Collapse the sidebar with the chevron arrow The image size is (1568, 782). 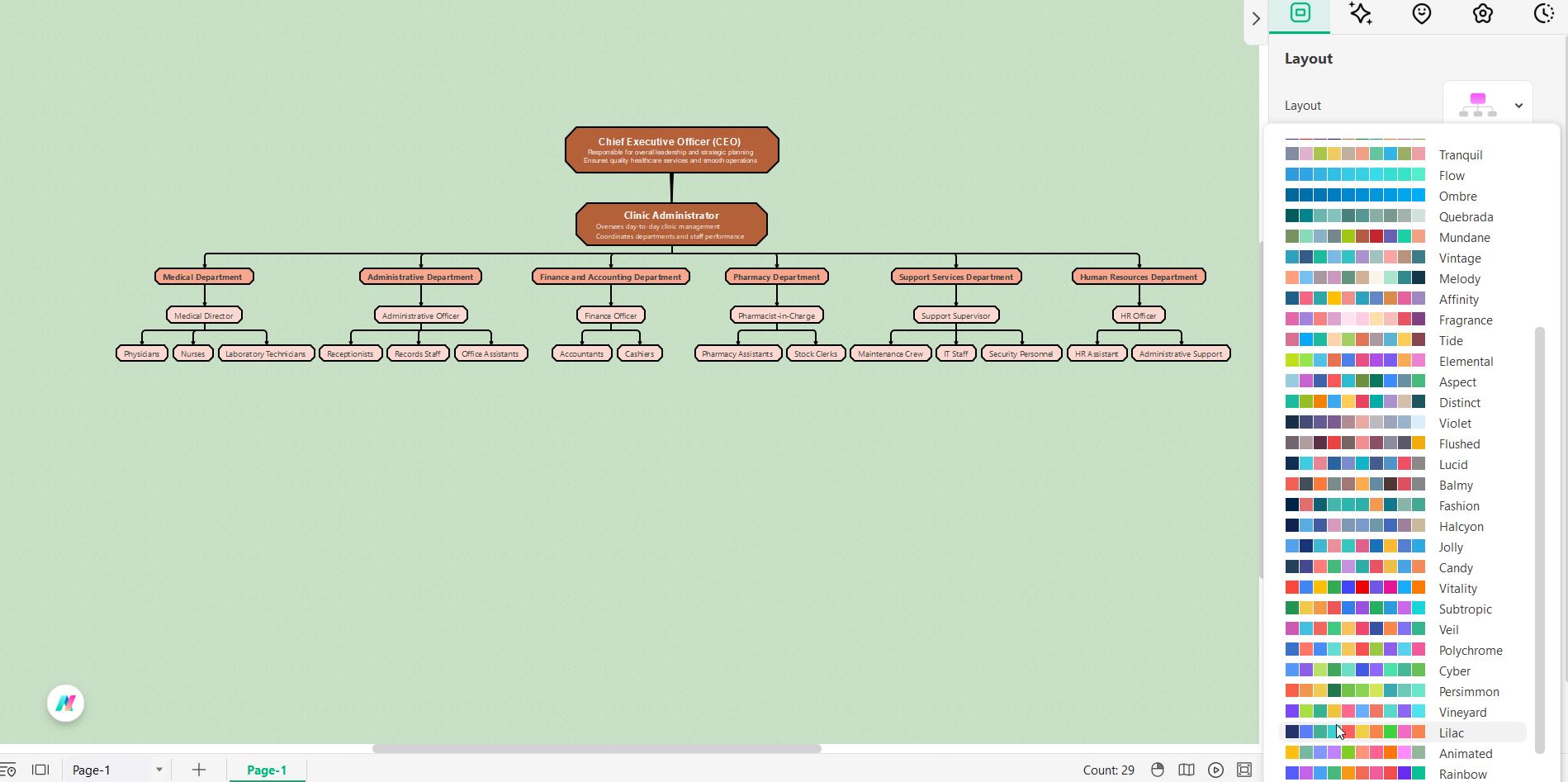1255,18
